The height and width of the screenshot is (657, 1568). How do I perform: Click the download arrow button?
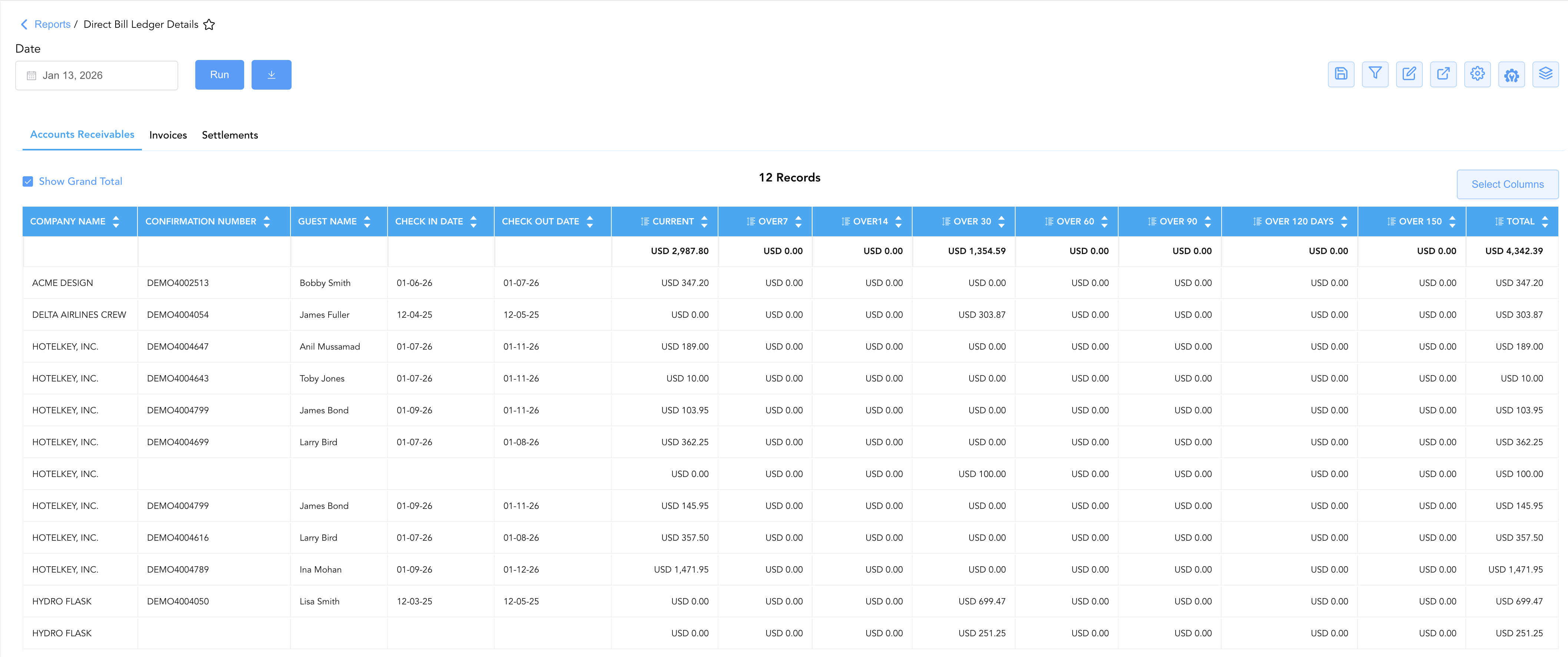coord(272,75)
